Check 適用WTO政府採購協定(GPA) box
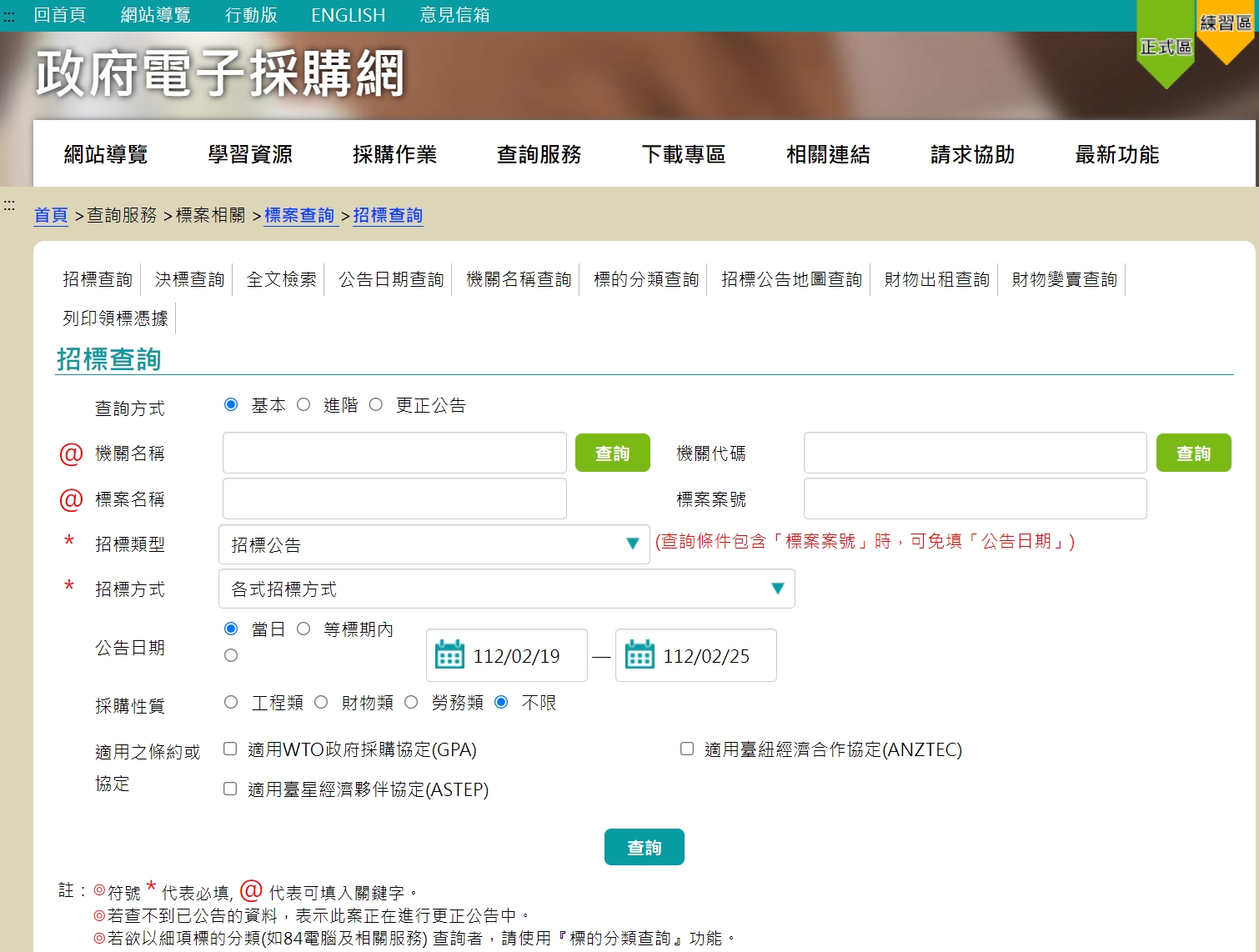Screen dimensions: 1259x952 coord(230,749)
